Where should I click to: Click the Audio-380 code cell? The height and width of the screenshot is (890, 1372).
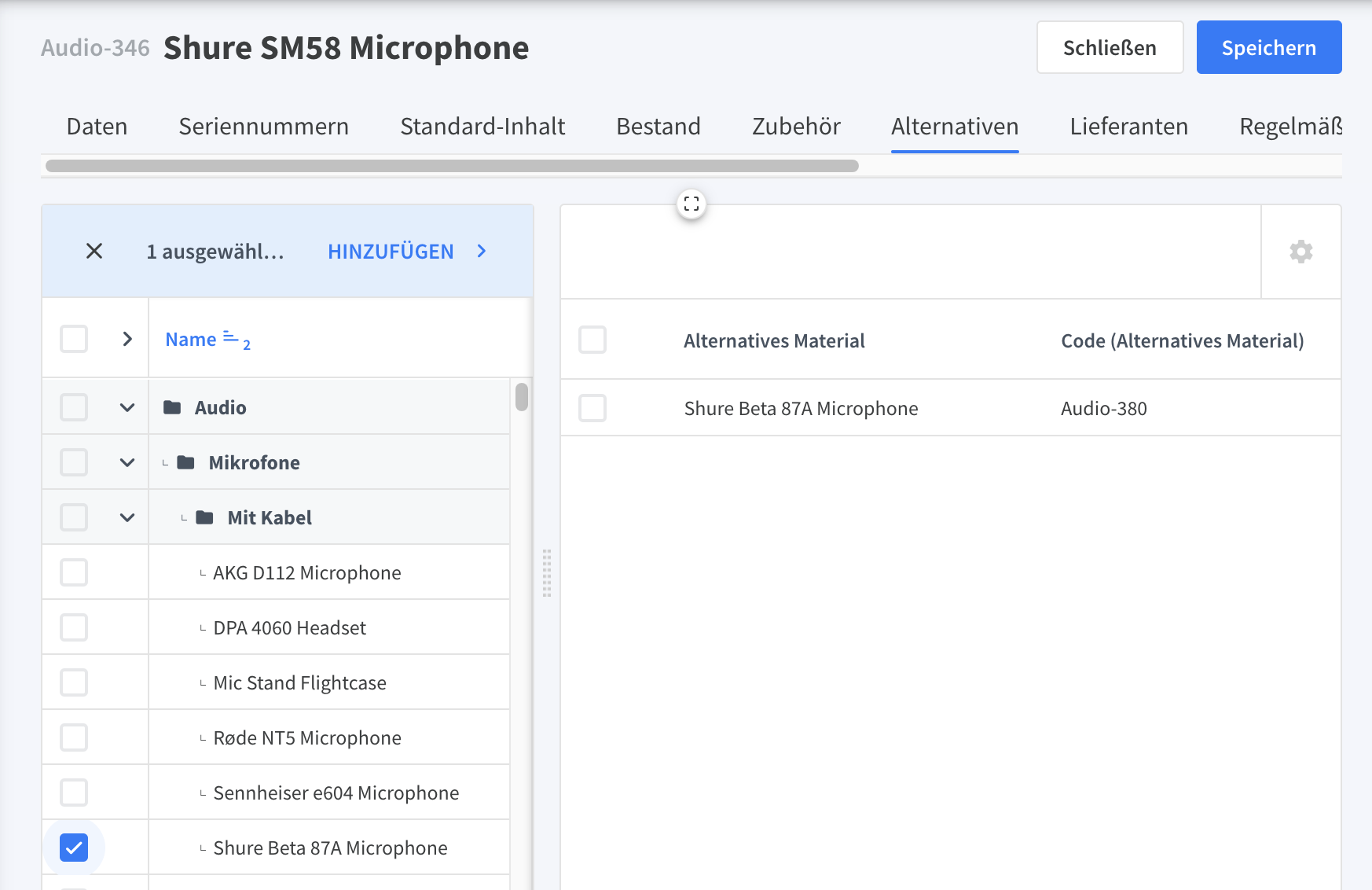1104,408
